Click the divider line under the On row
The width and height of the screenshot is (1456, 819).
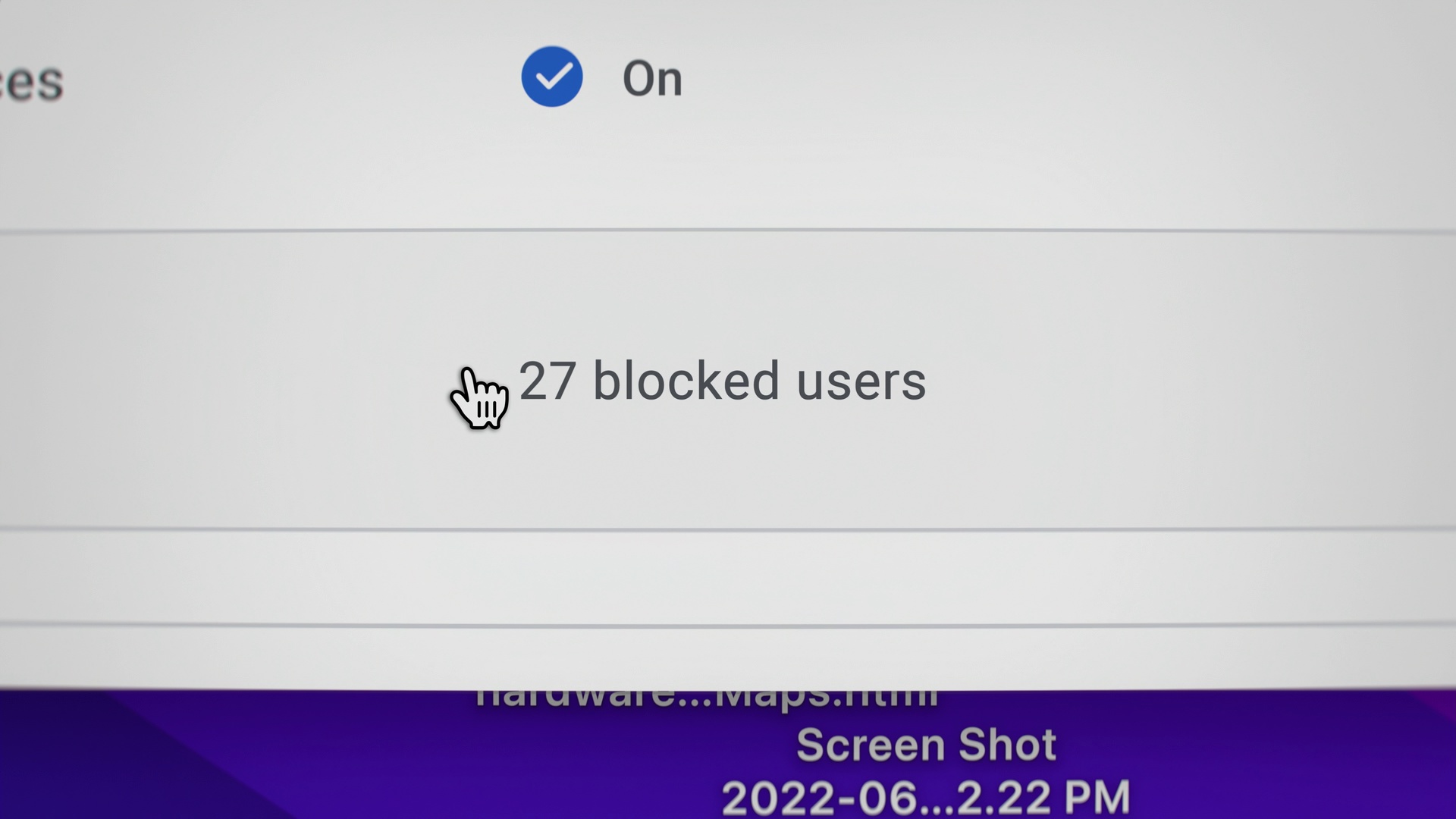tap(728, 231)
